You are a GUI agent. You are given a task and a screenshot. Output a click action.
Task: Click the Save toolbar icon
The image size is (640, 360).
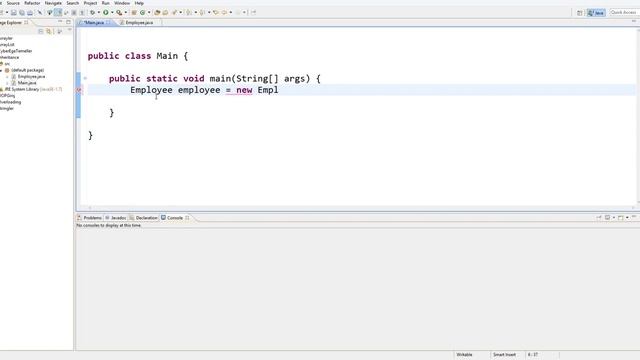(x=13, y=13)
